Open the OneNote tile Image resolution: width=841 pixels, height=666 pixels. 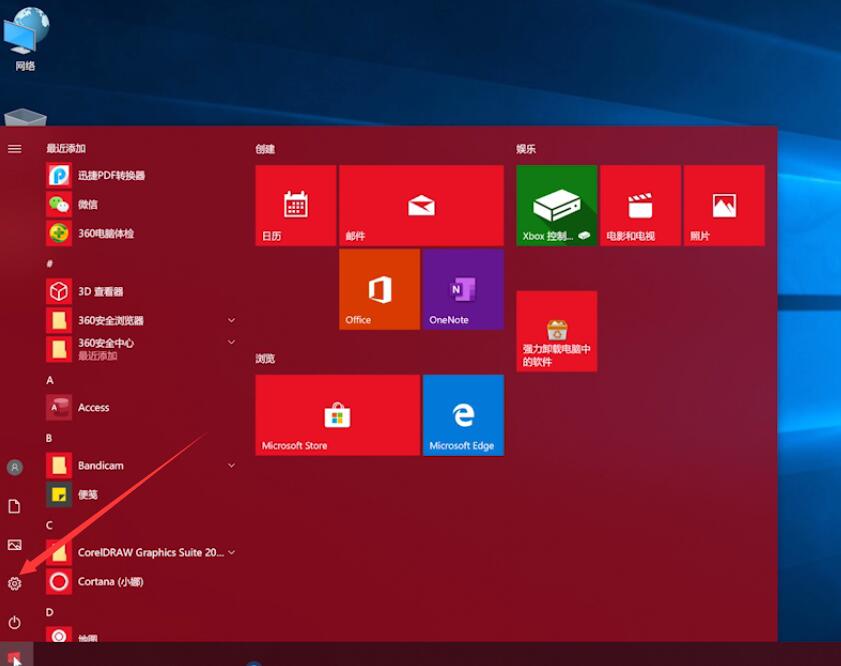(x=463, y=290)
